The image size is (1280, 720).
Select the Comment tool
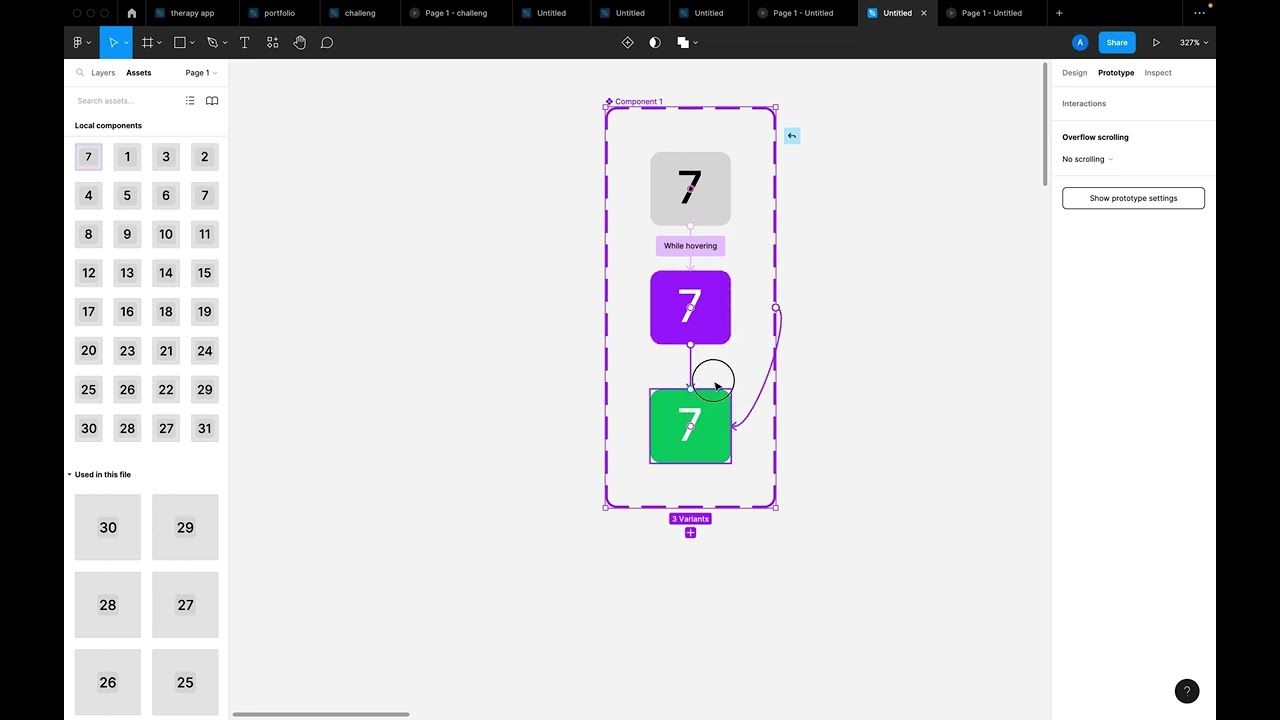(x=327, y=43)
